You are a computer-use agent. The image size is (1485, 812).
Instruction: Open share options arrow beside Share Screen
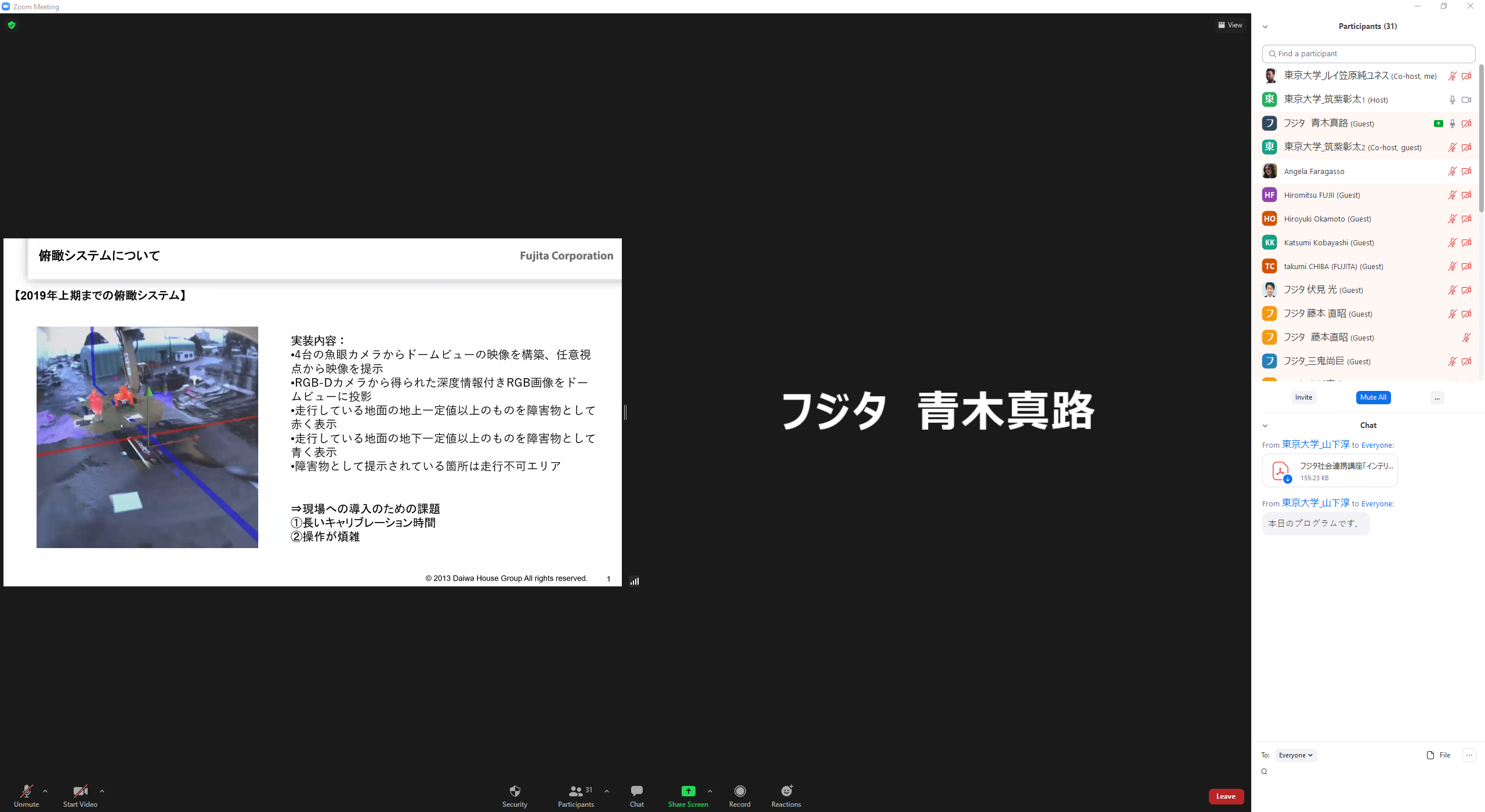coord(710,791)
